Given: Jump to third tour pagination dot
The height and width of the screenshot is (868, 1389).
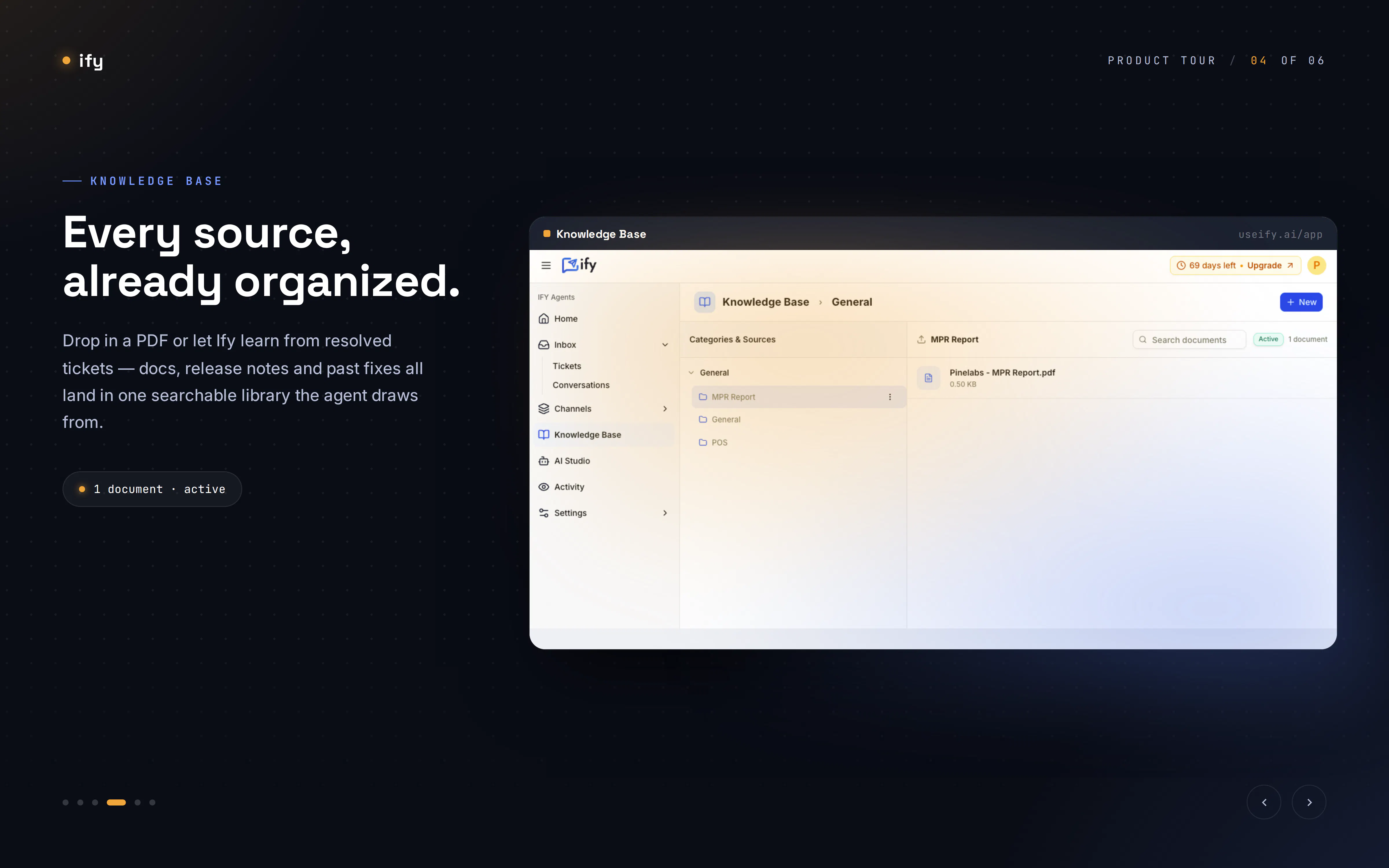Looking at the screenshot, I should [x=95, y=803].
